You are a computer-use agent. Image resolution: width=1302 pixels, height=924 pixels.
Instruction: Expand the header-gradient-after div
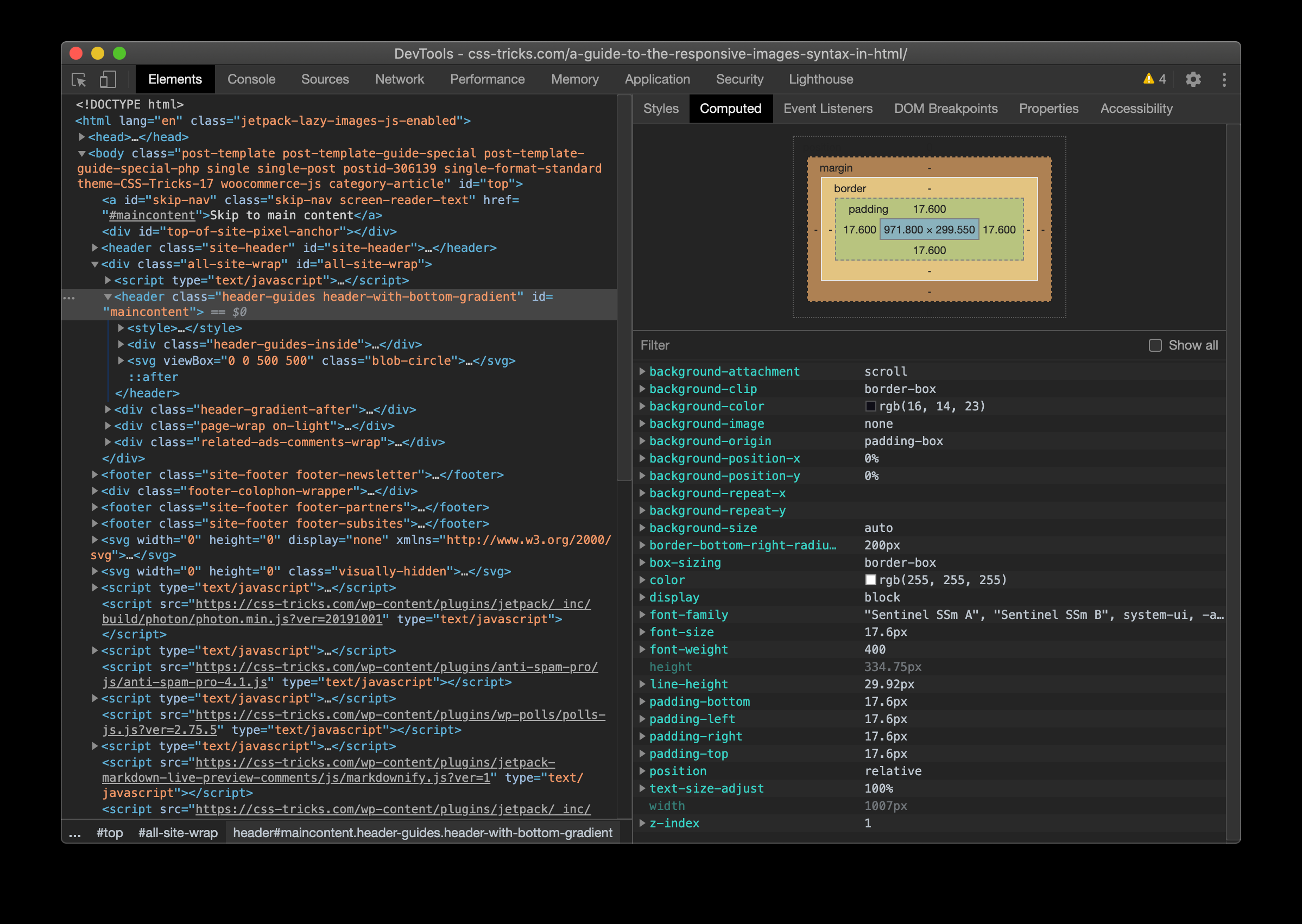108,410
